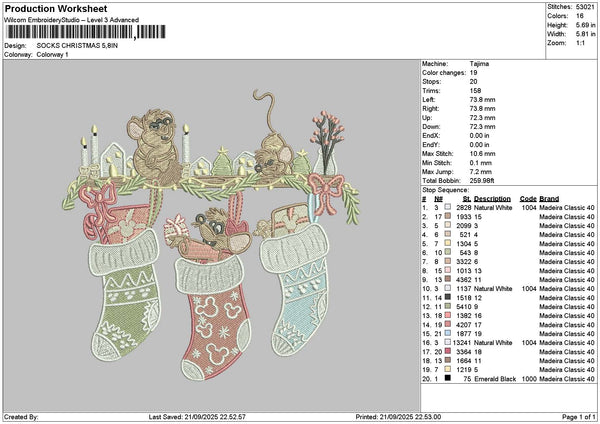Select the 'Last Saved: 21/09/2025 22.52.57' text
This screenshot has width=600, height=424.
point(197,417)
